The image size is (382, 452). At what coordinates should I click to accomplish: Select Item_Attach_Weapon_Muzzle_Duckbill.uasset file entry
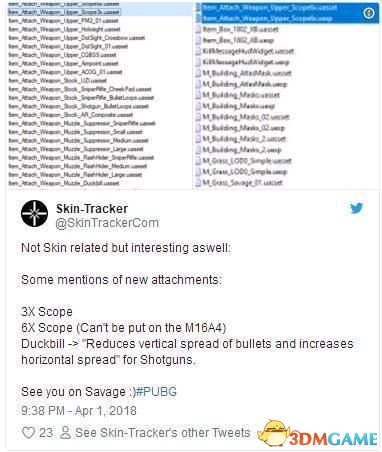click(x=64, y=183)
